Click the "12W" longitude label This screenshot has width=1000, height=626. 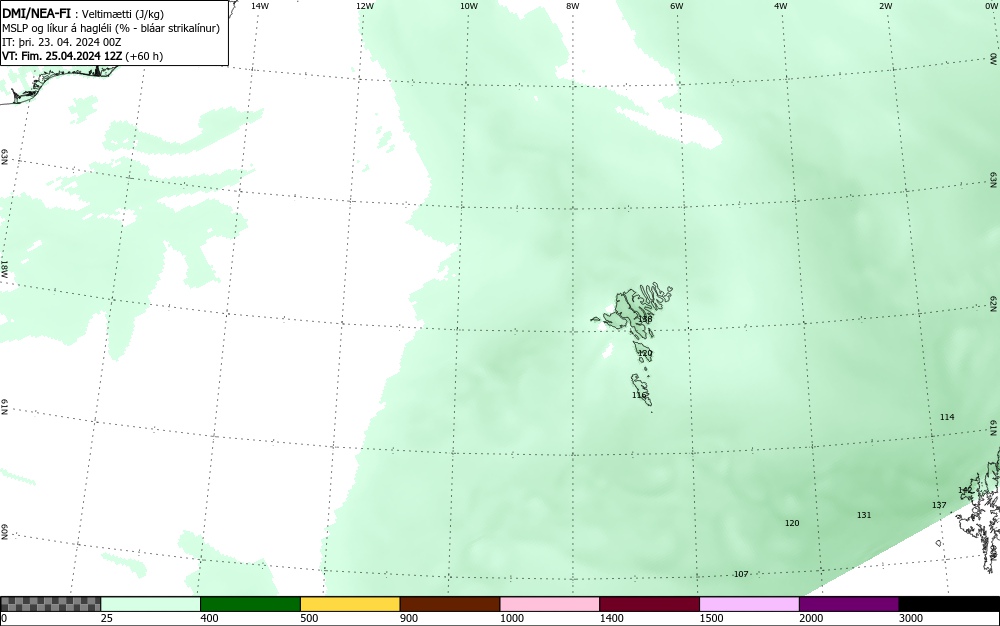pyautogui.click(x=364, y=6)
